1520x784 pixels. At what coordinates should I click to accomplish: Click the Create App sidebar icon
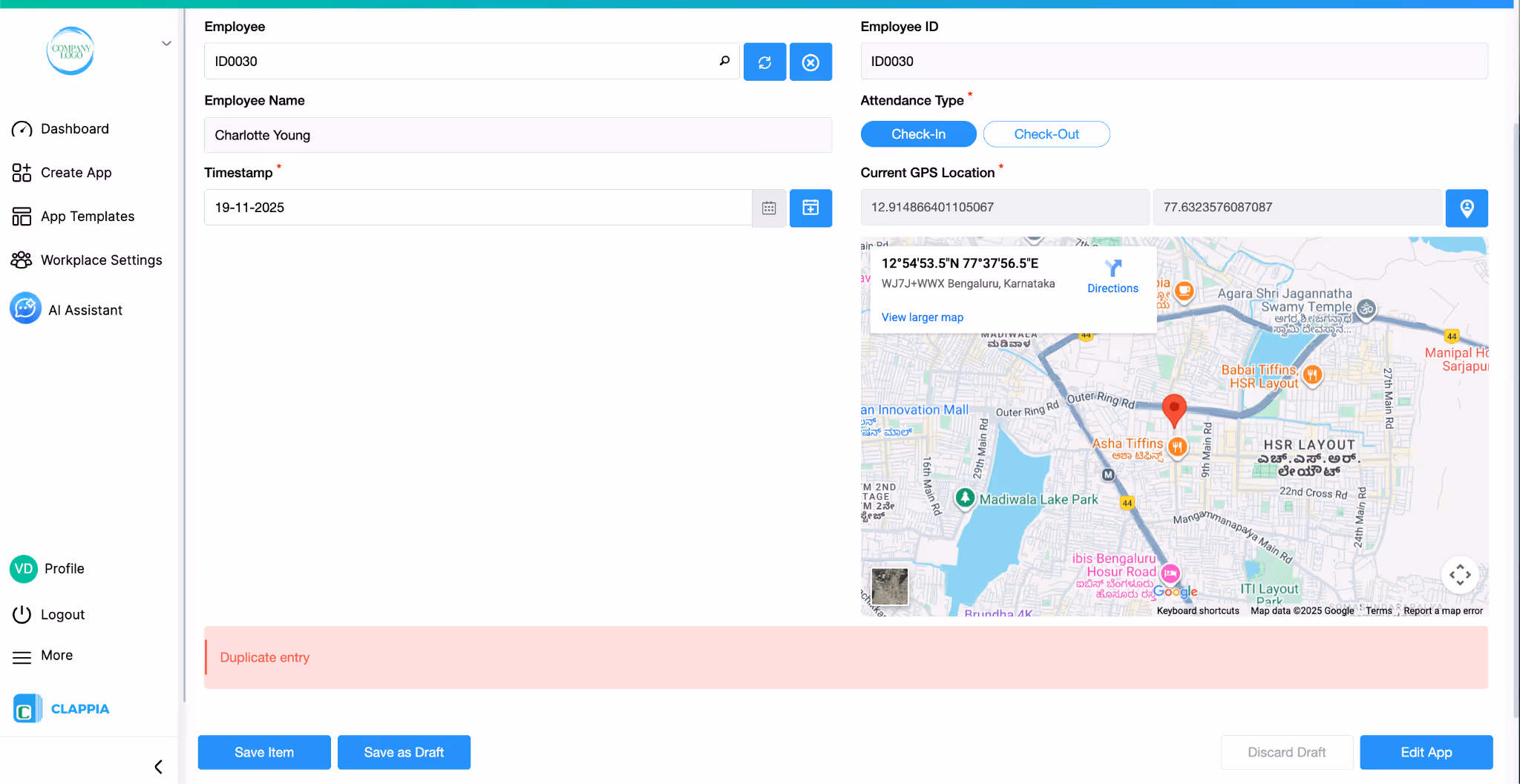22,172
